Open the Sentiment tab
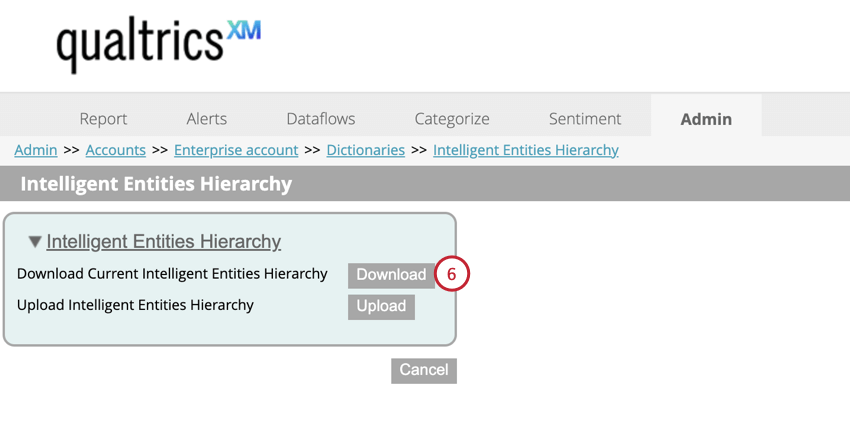Image resolution: width=850 pixels, height=425 pixels. pos(585,118)
